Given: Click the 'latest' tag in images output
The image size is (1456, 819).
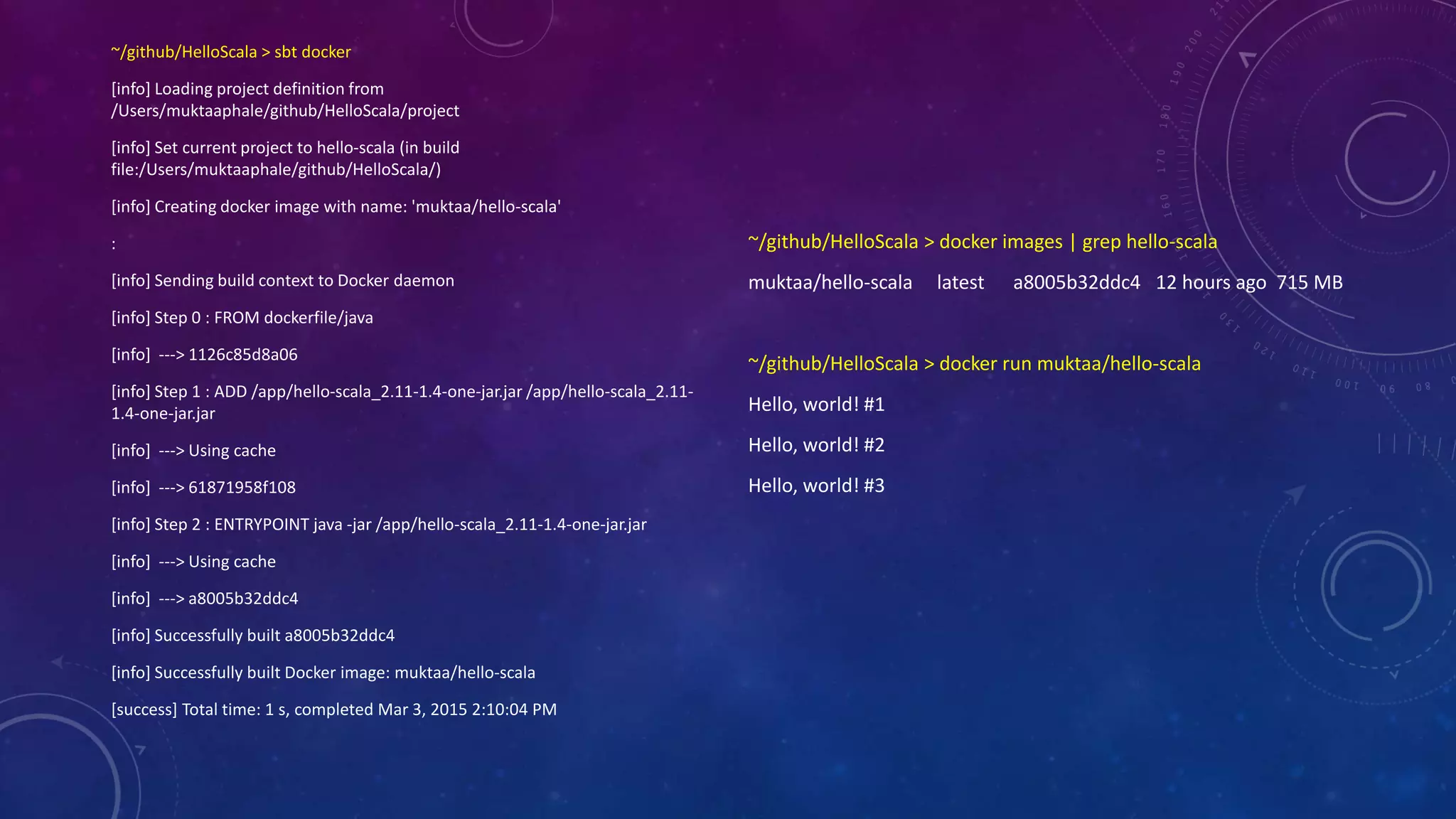Looking at the screenshot, I should (960, 282).
